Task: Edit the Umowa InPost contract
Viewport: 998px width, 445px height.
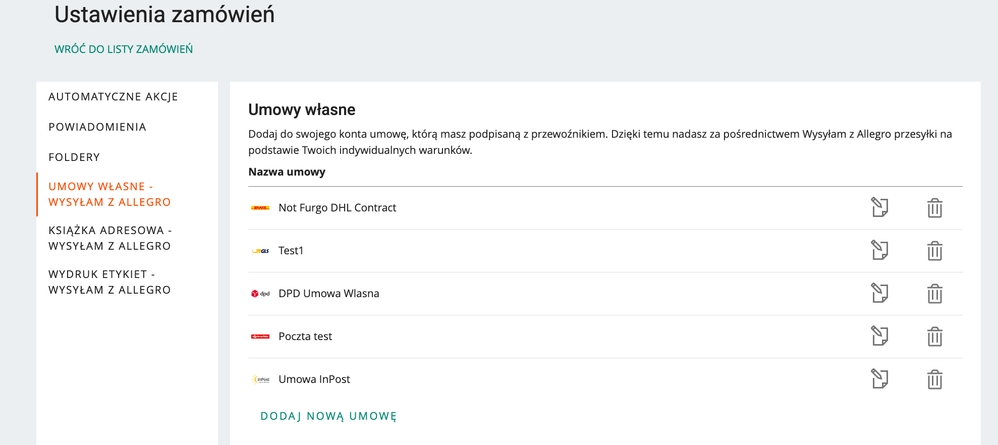Action: 879,379
